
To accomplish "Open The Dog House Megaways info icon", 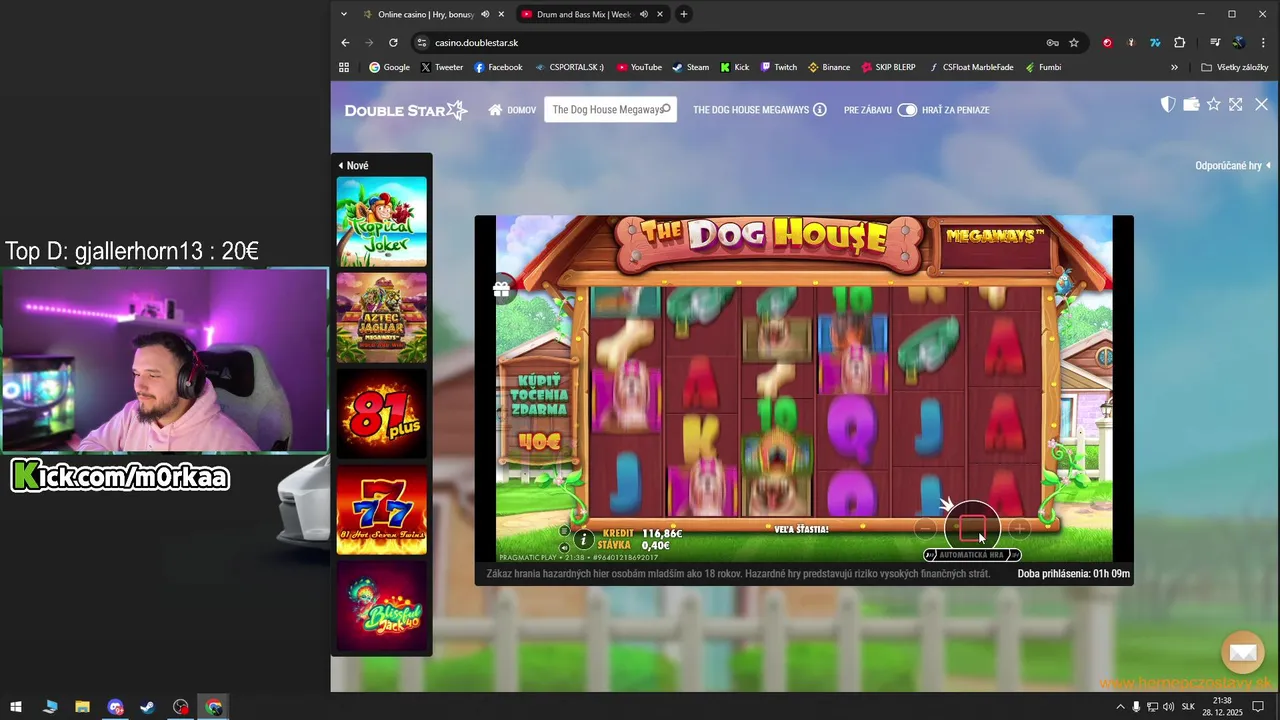I will coord(820,110).
